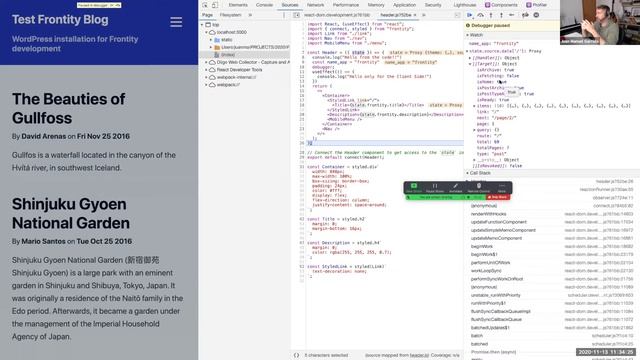Resume script execution in debugger
The width and height of the screenshot is (640, 360).
(x=469, y=15)
